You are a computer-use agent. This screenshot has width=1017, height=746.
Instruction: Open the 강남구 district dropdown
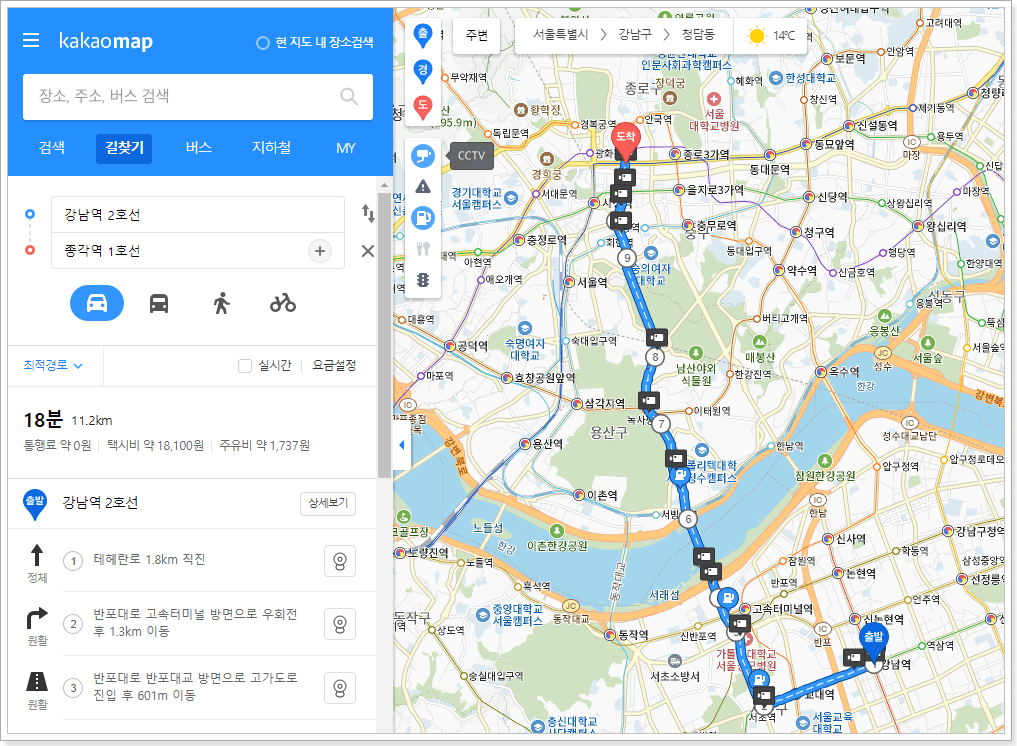click(635, 35)
